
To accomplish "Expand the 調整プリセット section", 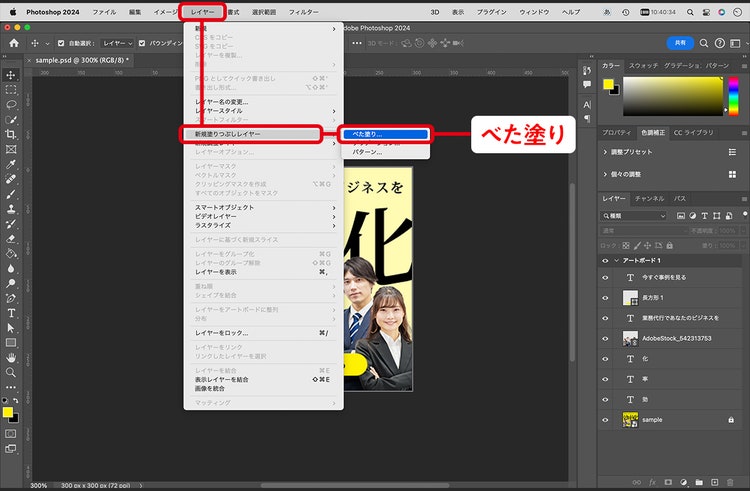I will point(605,152).
